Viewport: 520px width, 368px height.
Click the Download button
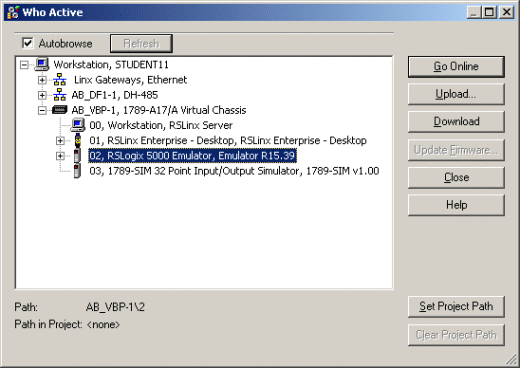pyautogui.click(x=456, y=122)
